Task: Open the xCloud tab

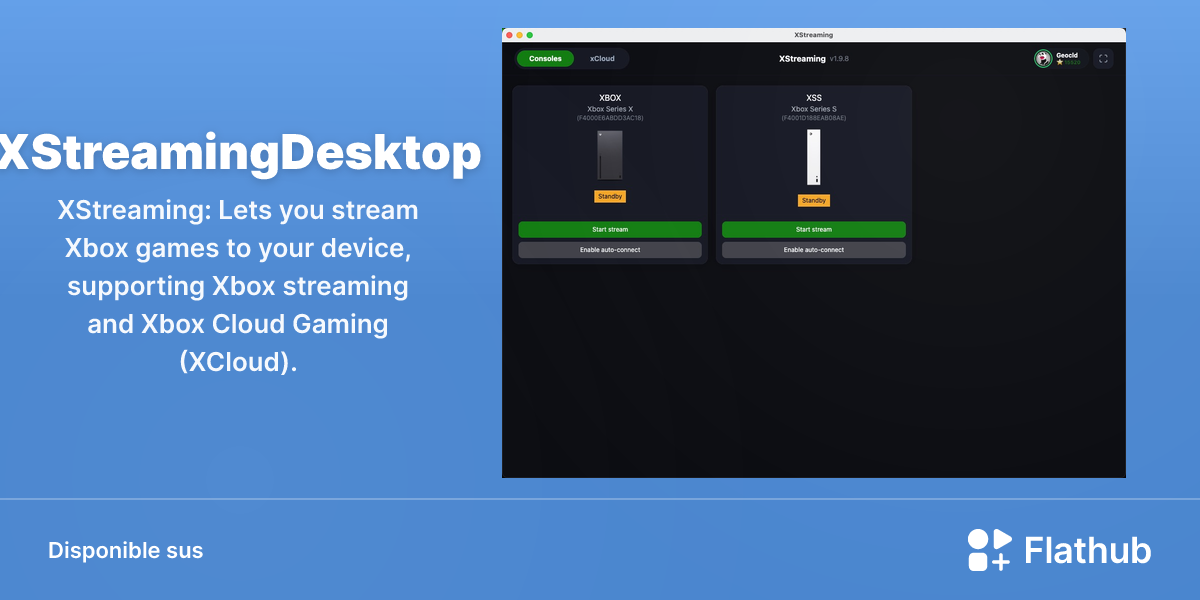Action: pos(602,59)
